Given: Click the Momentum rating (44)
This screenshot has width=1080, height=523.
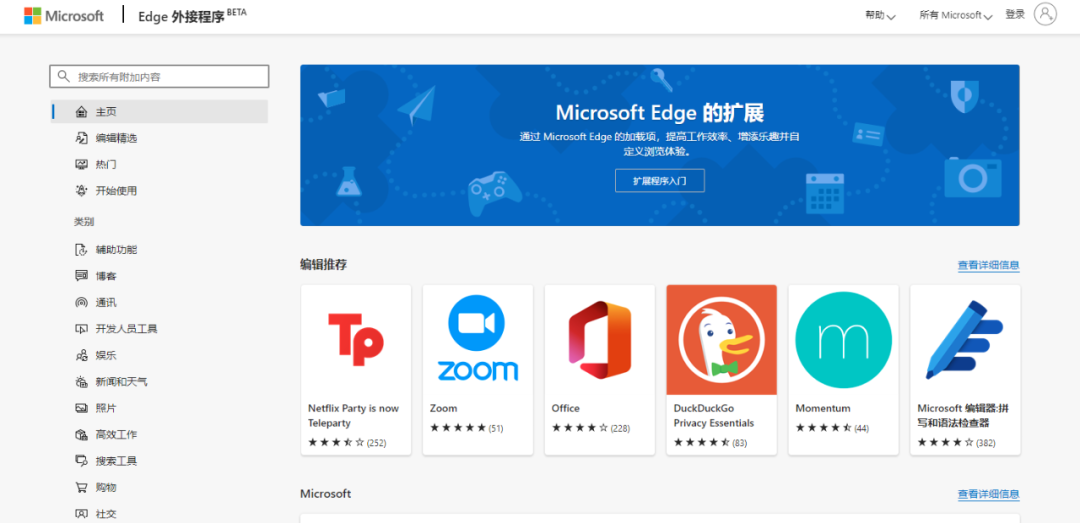Looking at the screenshot, I should click(832, 428).
